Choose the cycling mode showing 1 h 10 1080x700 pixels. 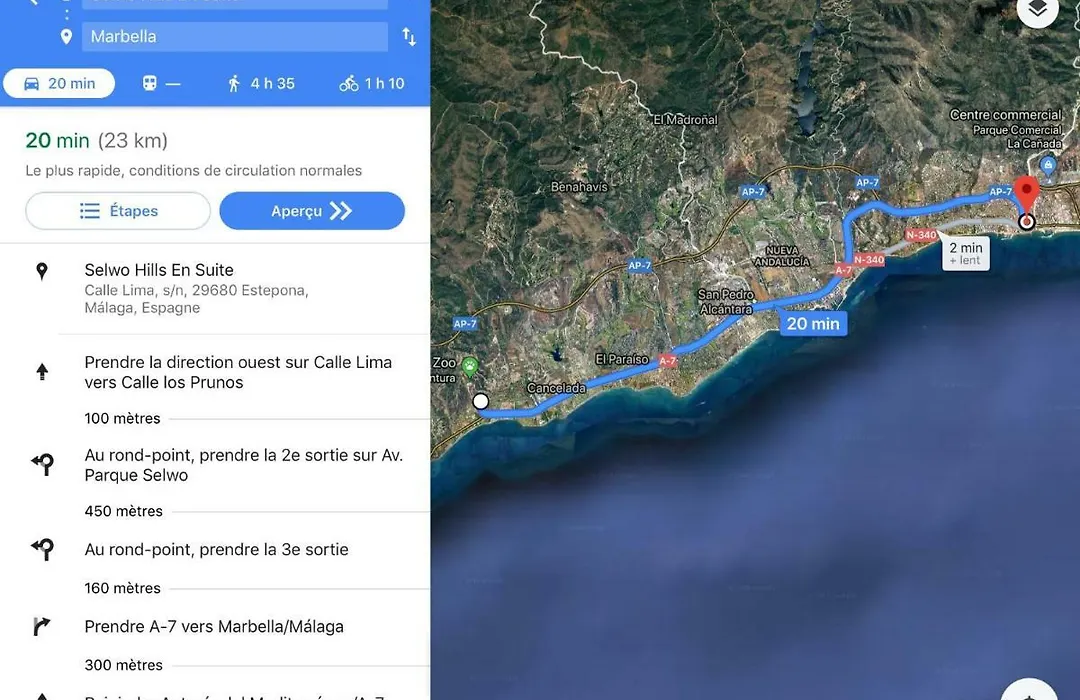coord(372,83)
